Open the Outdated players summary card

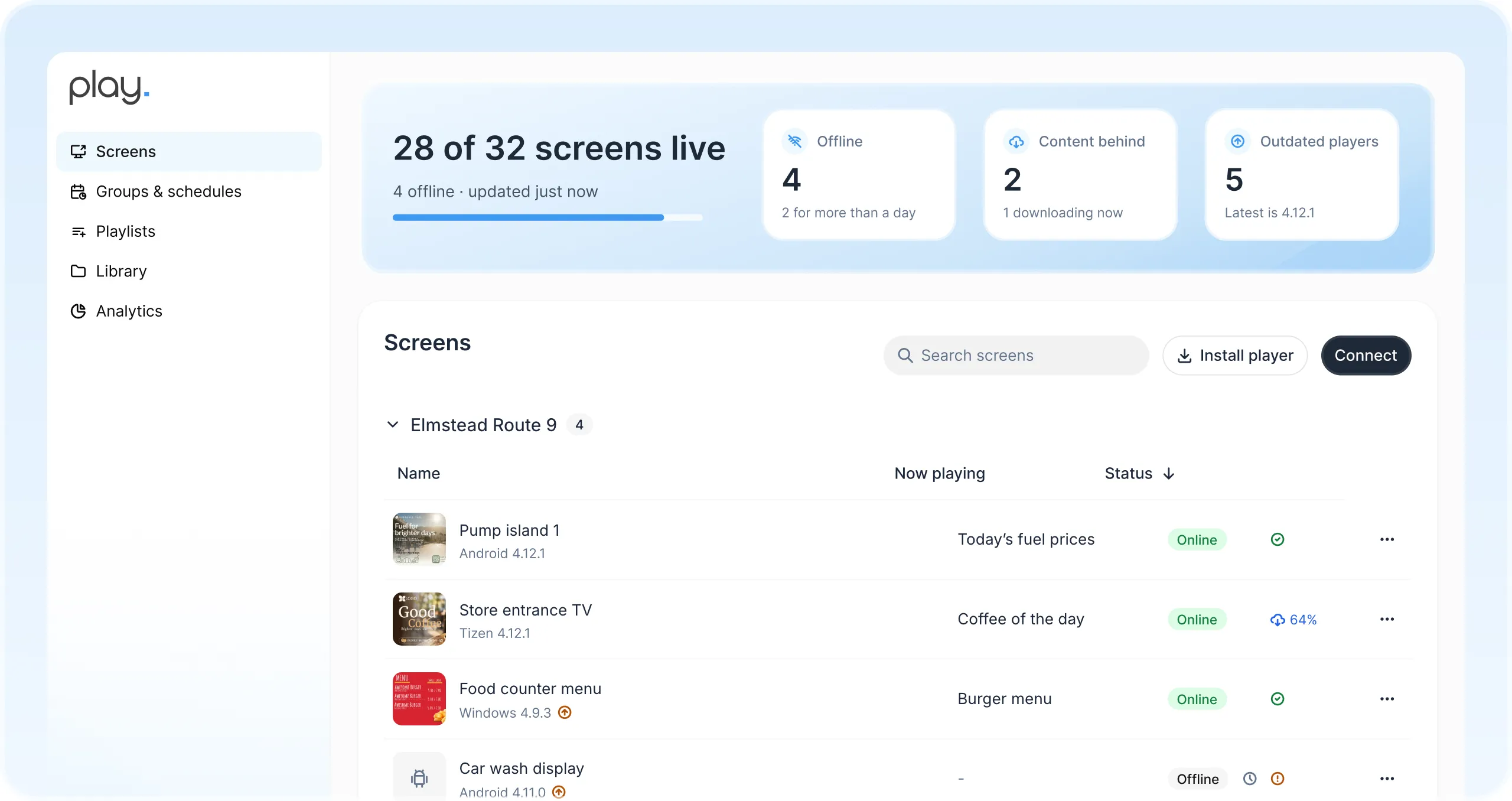click(1302, 175)
